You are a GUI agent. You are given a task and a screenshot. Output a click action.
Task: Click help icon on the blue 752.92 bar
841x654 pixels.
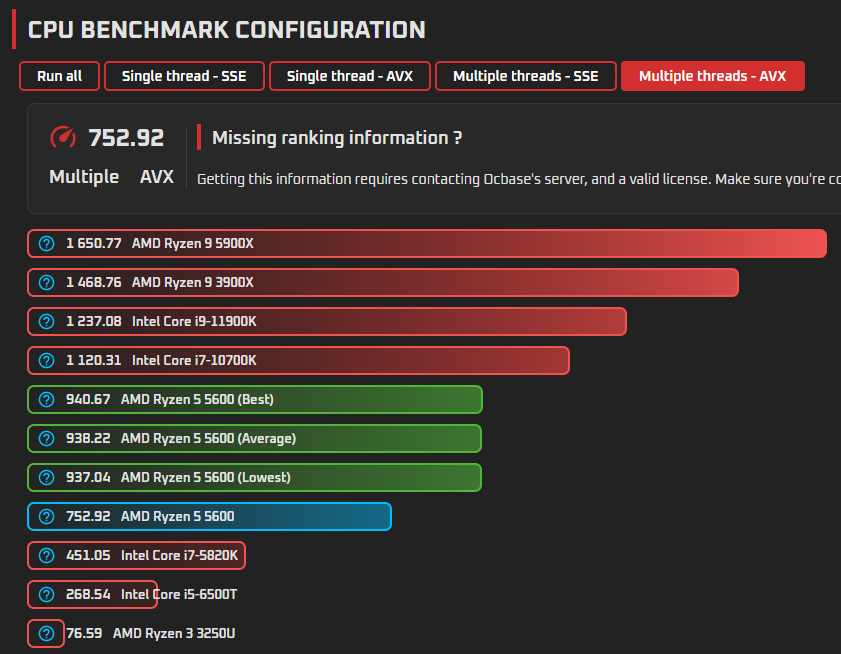(x=47, y=517)
